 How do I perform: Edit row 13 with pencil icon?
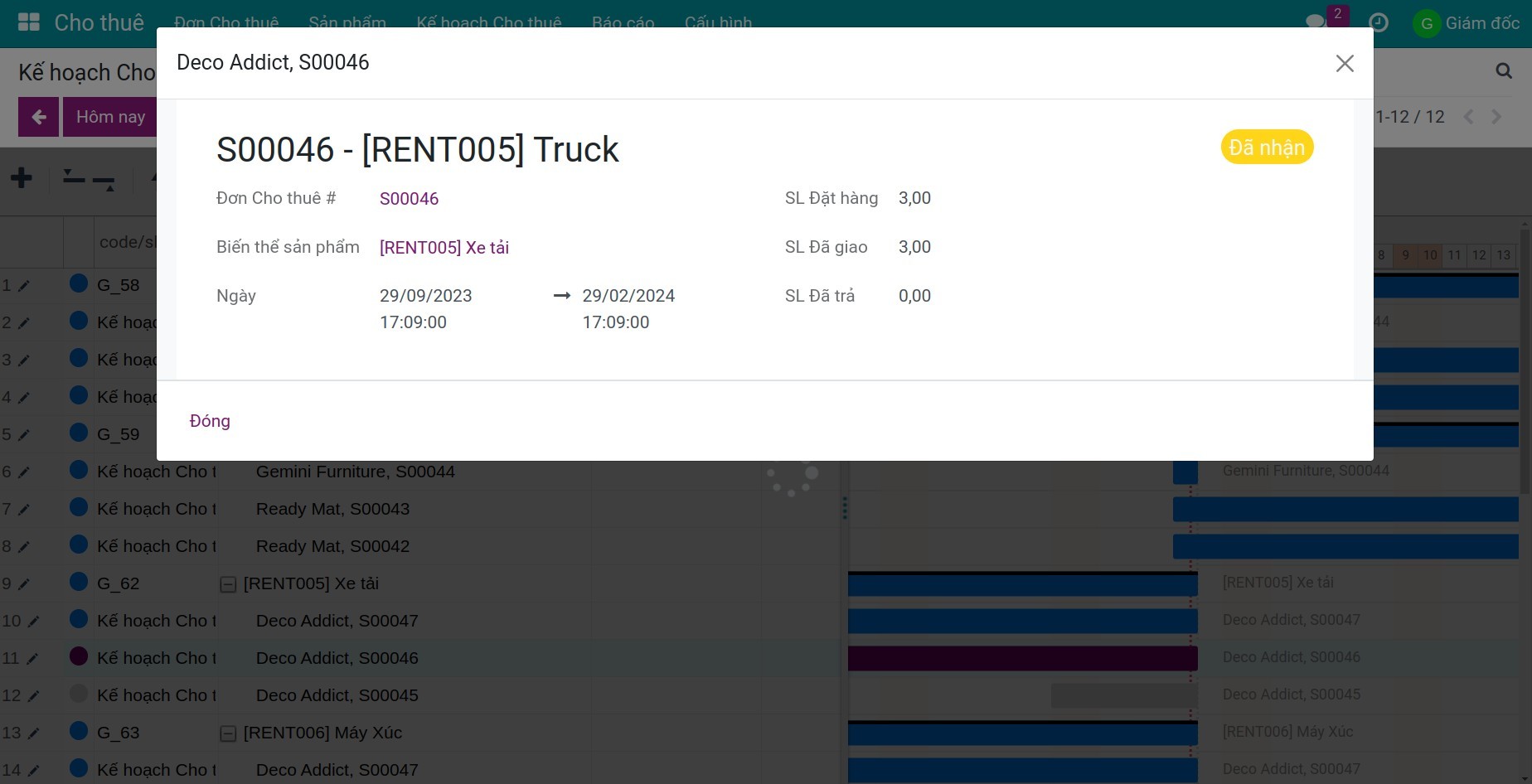[33, 733]
